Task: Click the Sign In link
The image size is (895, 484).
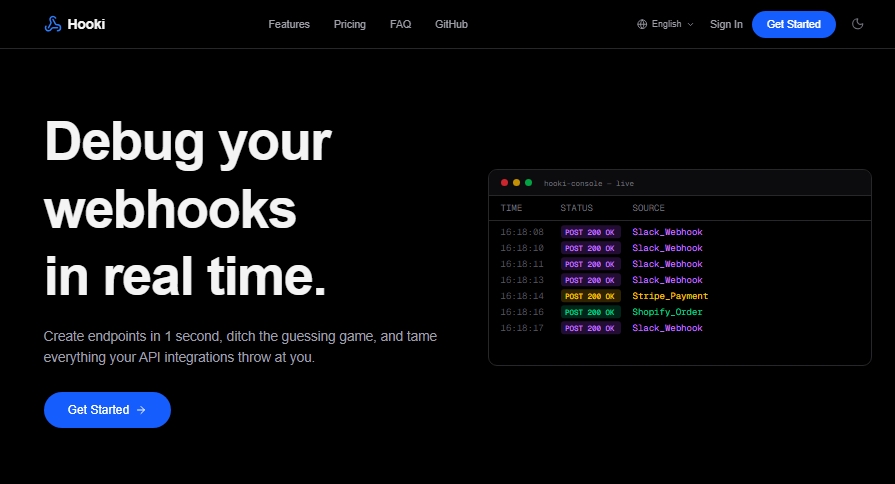Action: coord(726,24)
